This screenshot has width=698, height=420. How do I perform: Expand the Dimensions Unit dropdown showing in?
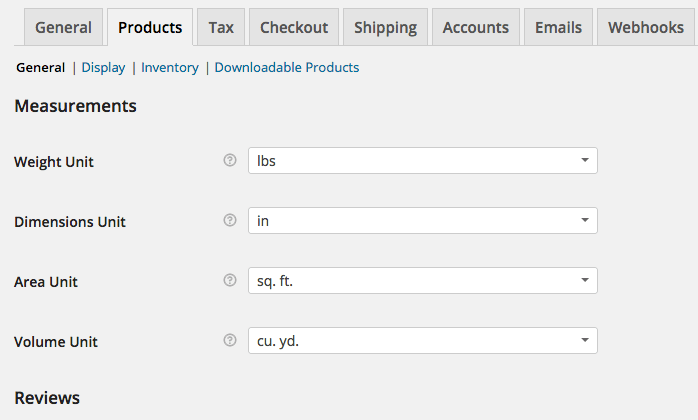(422, 220)
